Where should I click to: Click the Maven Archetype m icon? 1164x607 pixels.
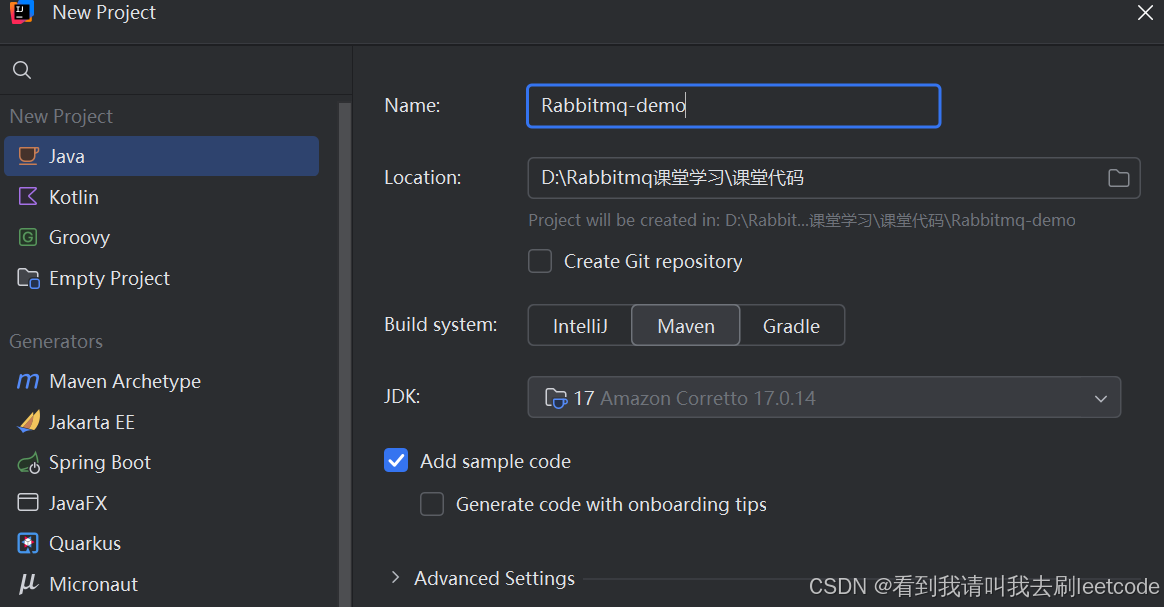[x=28, y=381]
